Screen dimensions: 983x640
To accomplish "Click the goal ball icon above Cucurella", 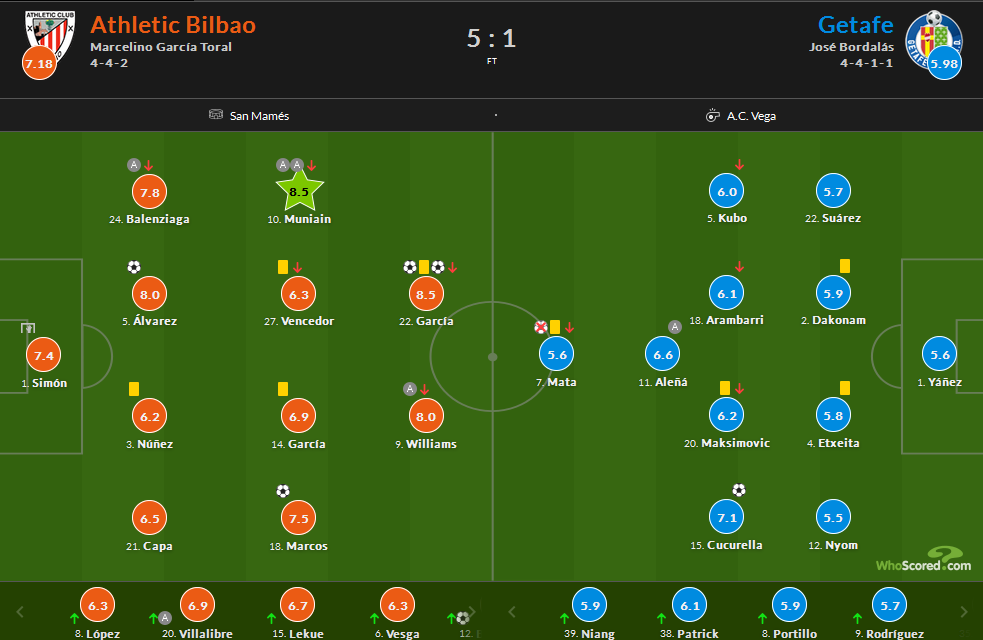I will click(x=739, y=490).
